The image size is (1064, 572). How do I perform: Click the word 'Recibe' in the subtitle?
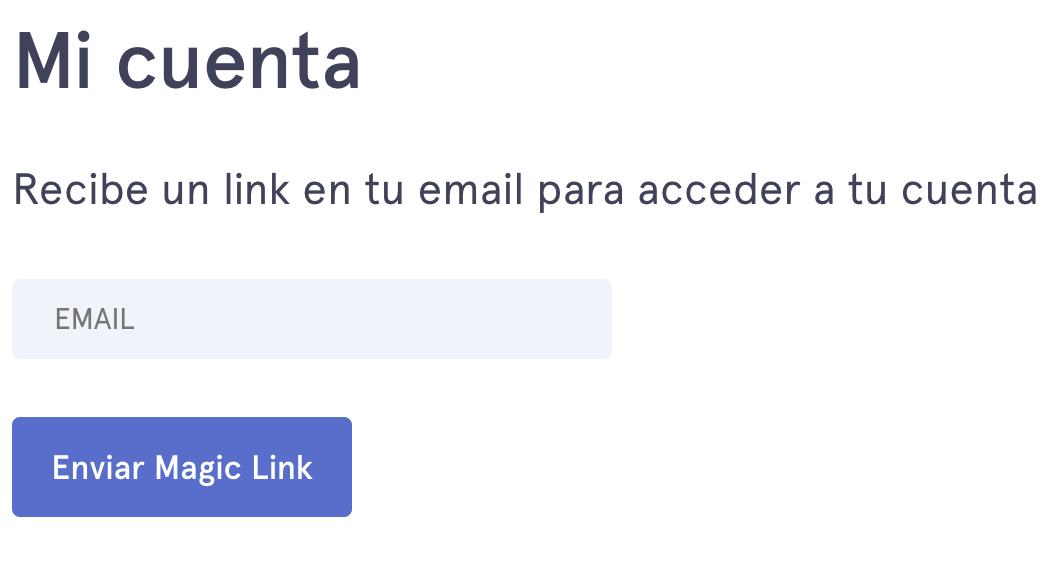click(81, 189)
